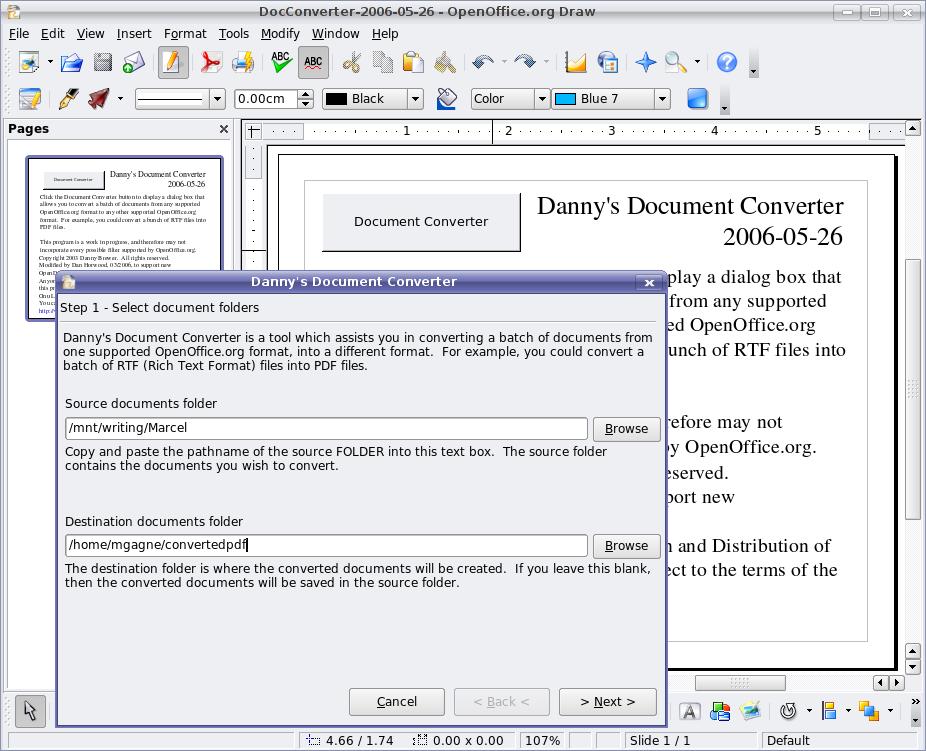Screen dimensions: 926x751
Task: Click the Open folder icon
Action: pos(71,63)
